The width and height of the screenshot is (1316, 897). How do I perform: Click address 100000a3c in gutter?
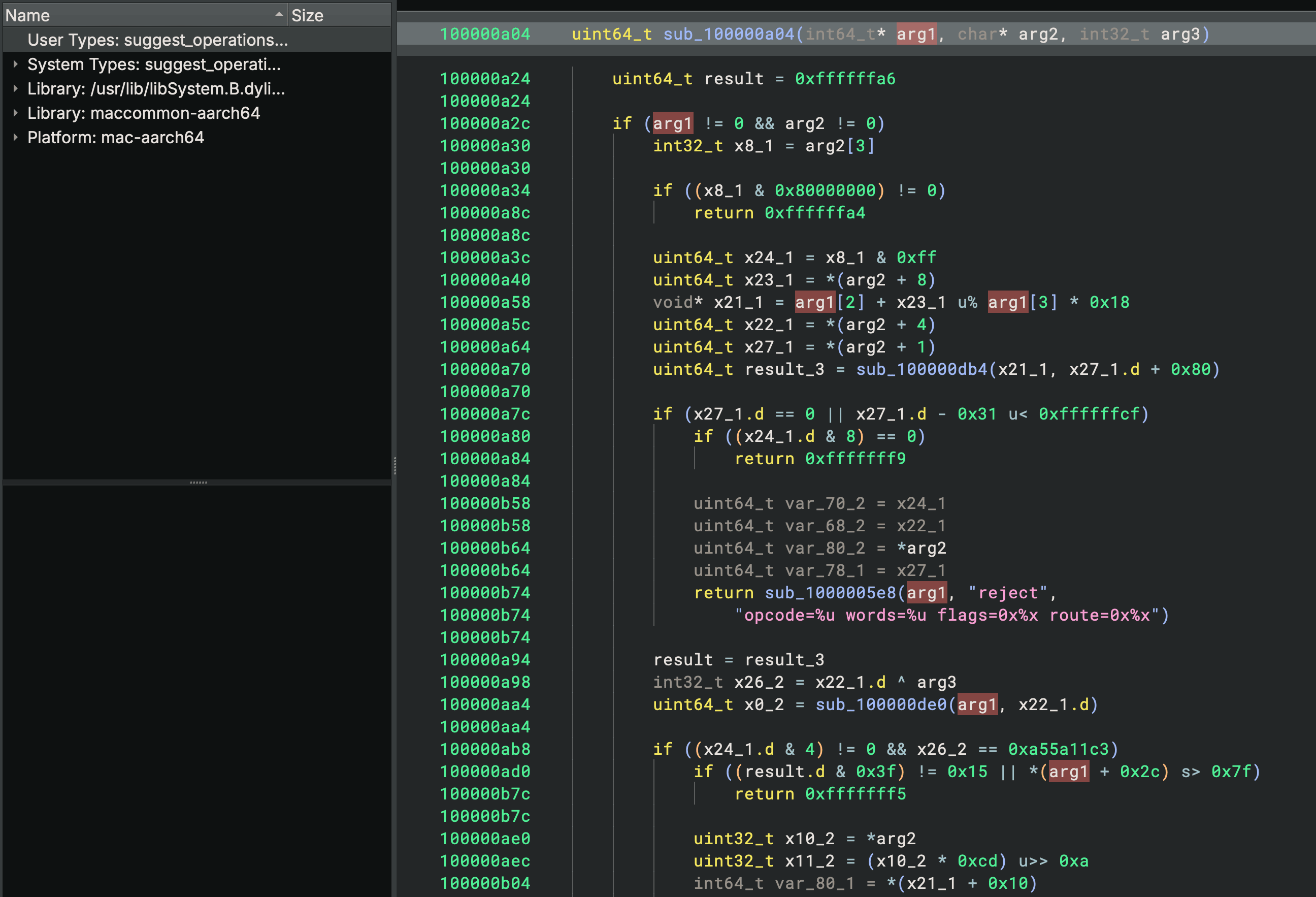coord(485,258)
